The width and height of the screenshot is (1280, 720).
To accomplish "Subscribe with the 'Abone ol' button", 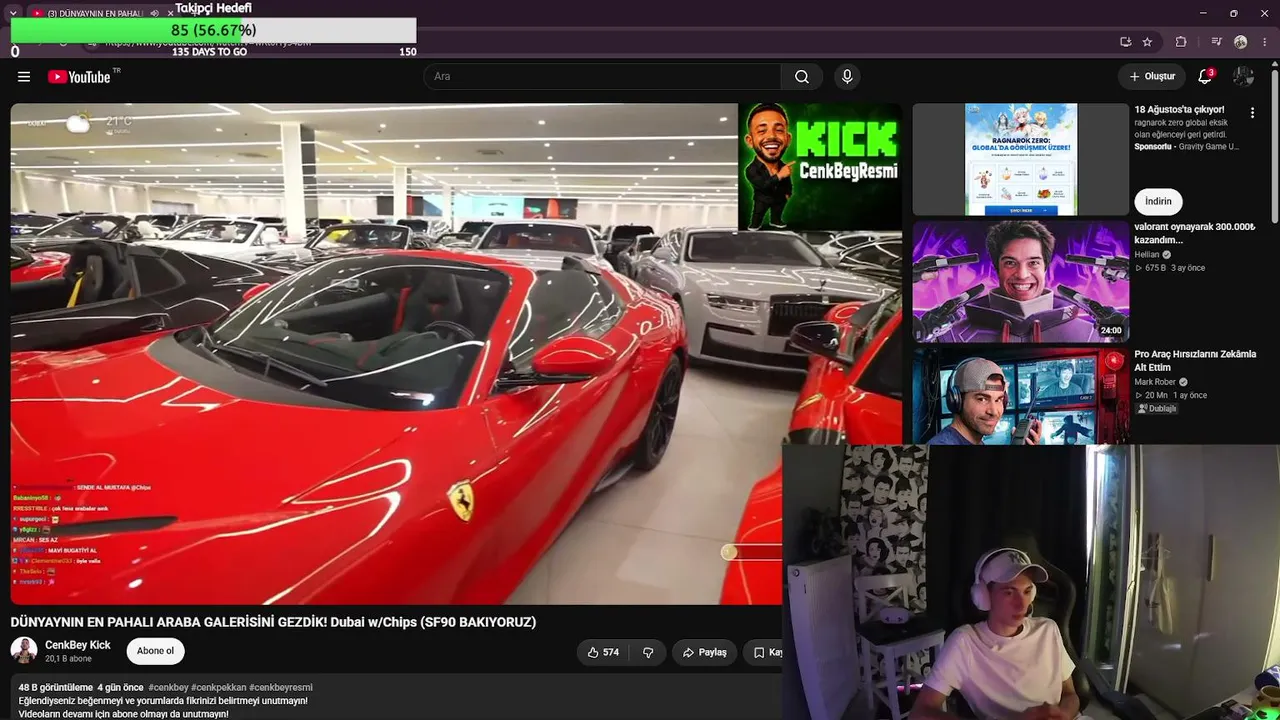I will [155, 651].
